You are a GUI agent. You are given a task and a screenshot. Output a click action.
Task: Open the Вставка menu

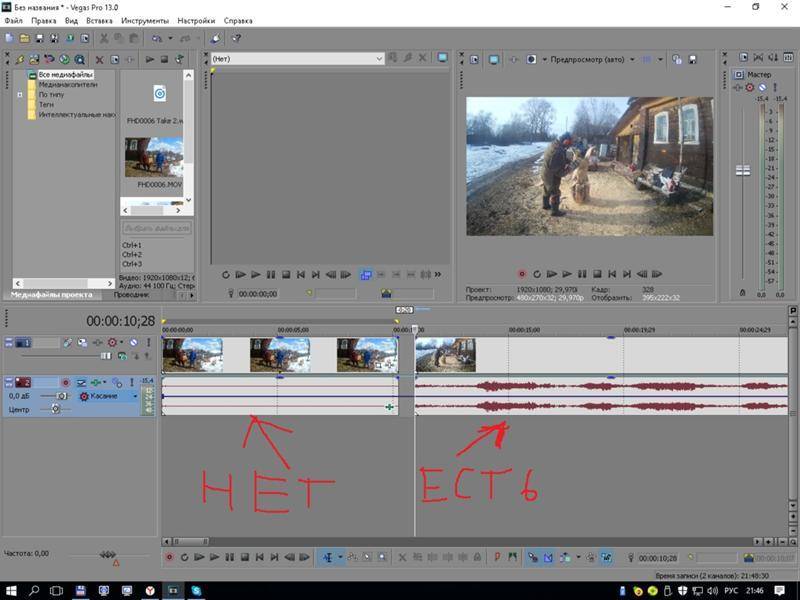(99, 21)
